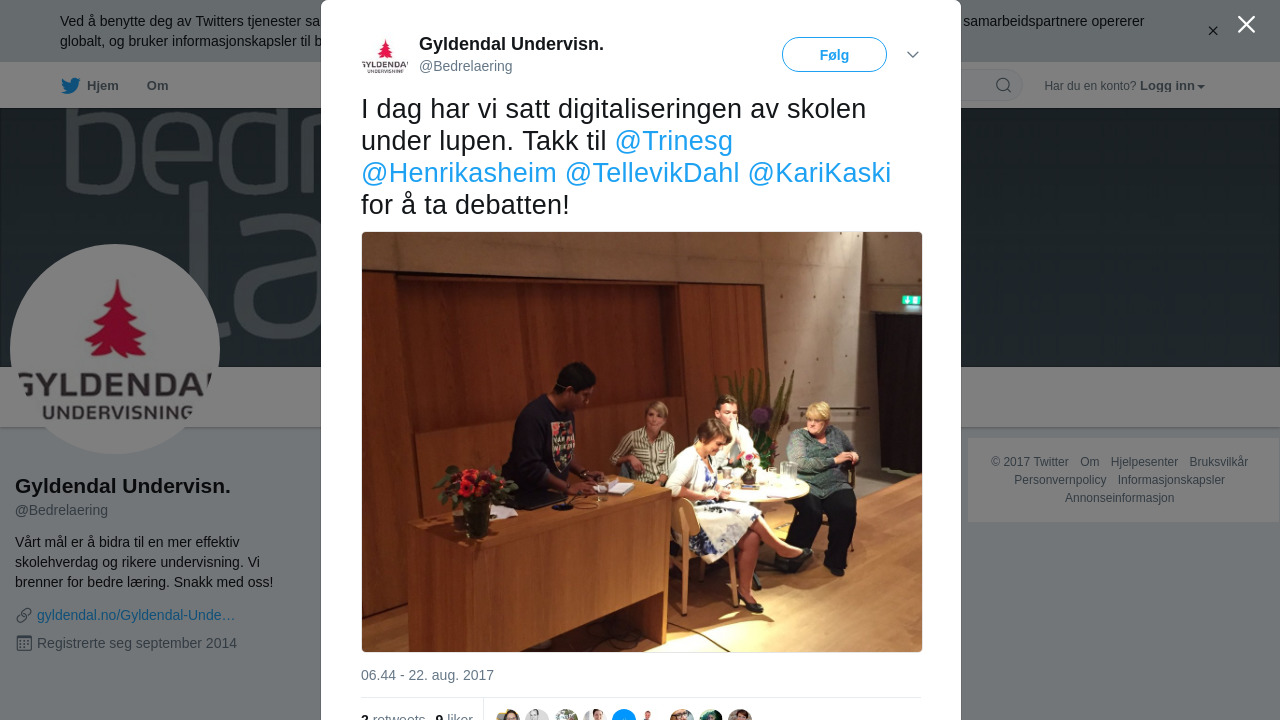Viewport: 1280px width, 720px height.
Task: Click the tweet timestamp 22. aug. 2017
Action: (x=427, y=675)
